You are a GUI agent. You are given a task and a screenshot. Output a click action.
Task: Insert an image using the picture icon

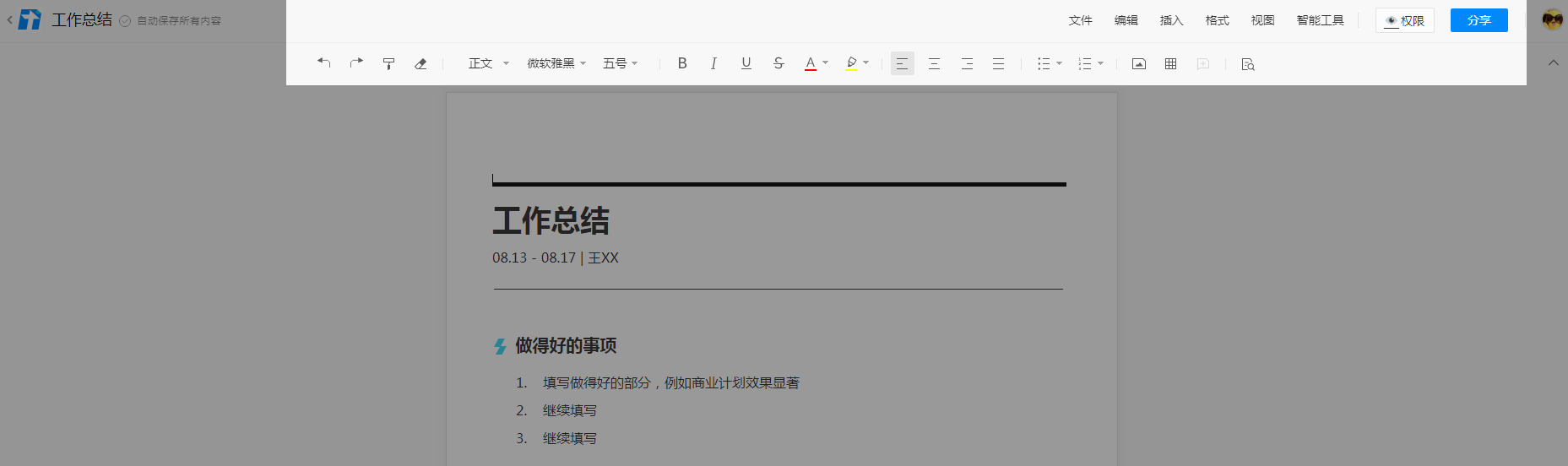(1138, 63)
